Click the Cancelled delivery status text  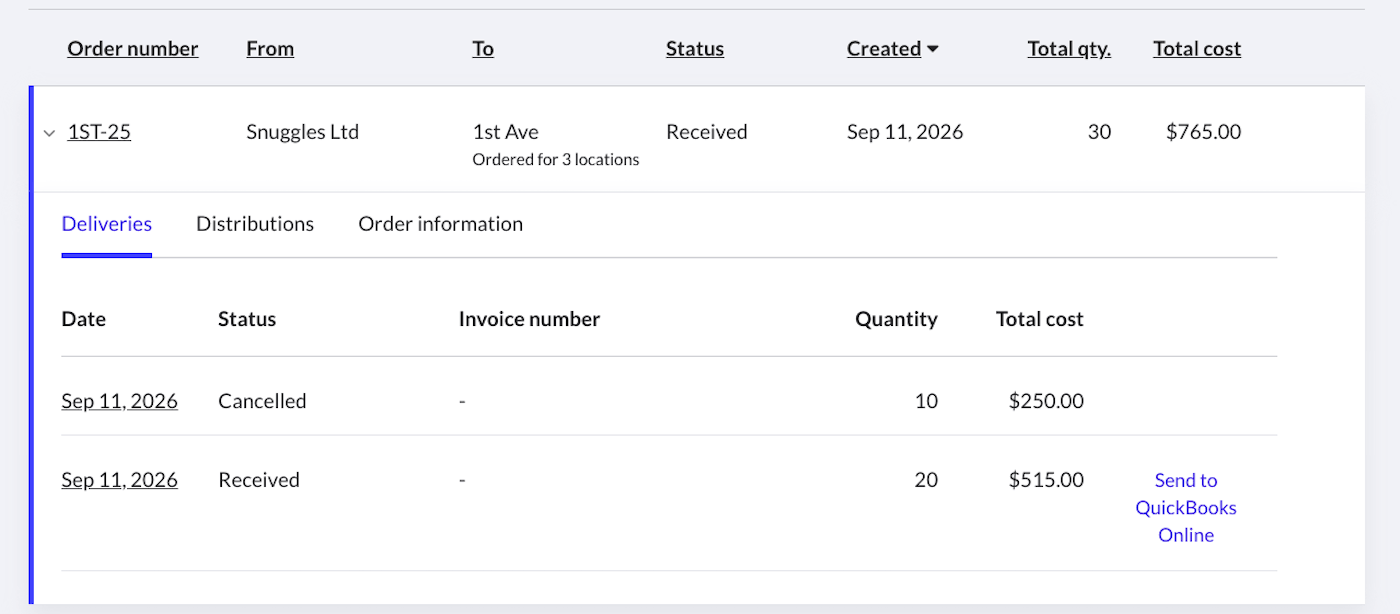tap(262, 401)
